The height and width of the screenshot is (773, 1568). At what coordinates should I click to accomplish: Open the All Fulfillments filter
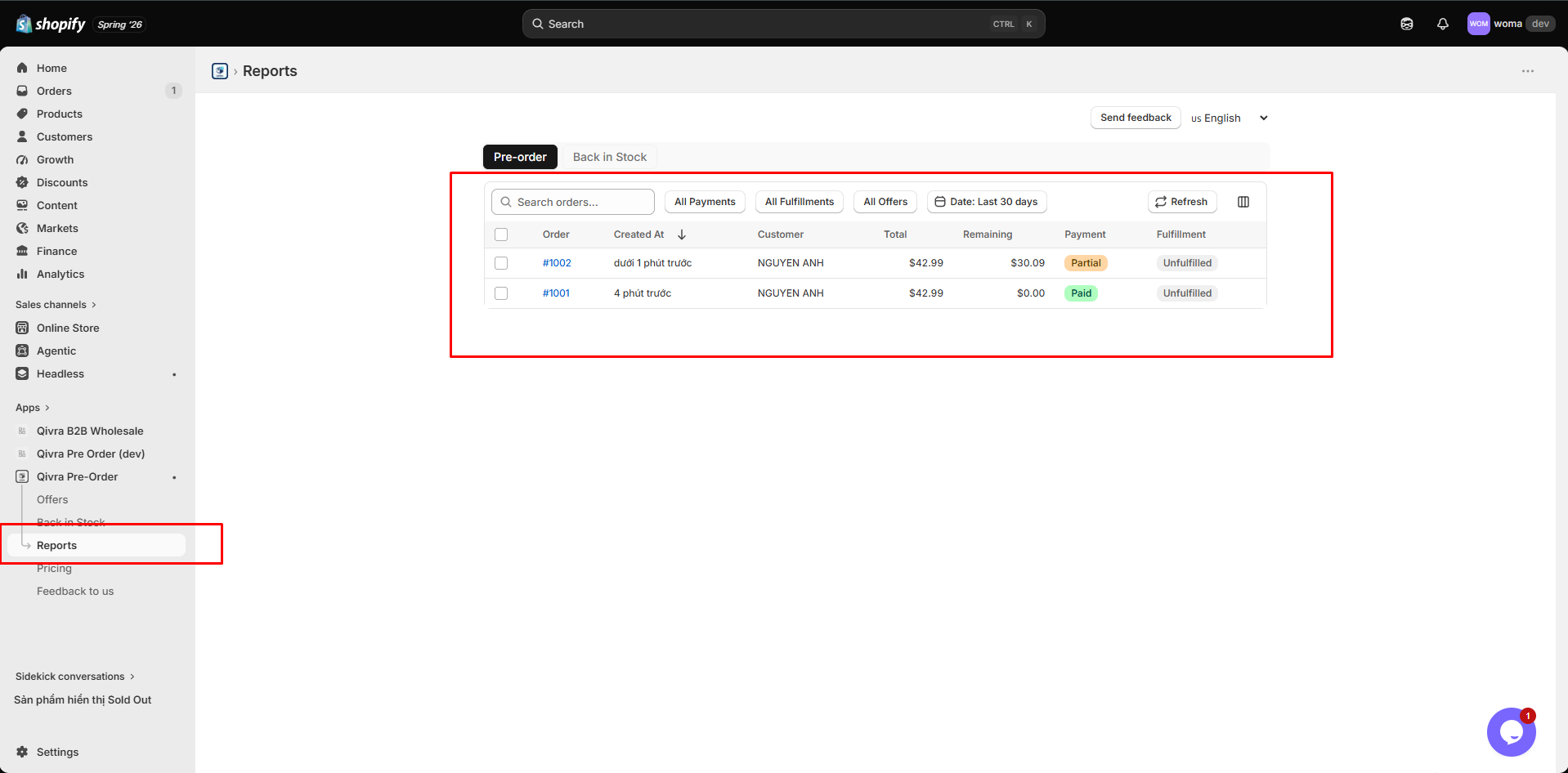coord(800,202)
